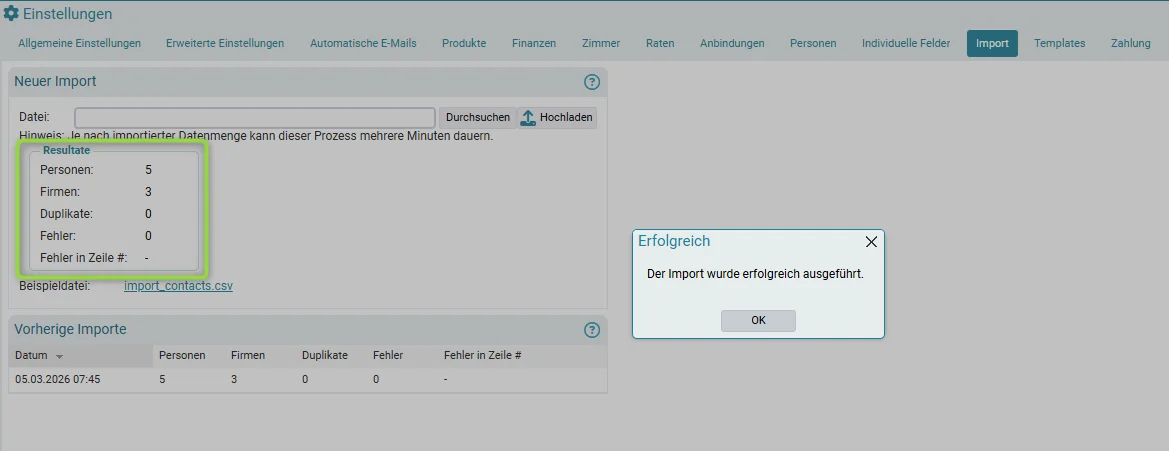This screenshot has height=451, width=1169.
Task: Switch to Erweiterte Einstellungen tab
Action: point(225,43)
